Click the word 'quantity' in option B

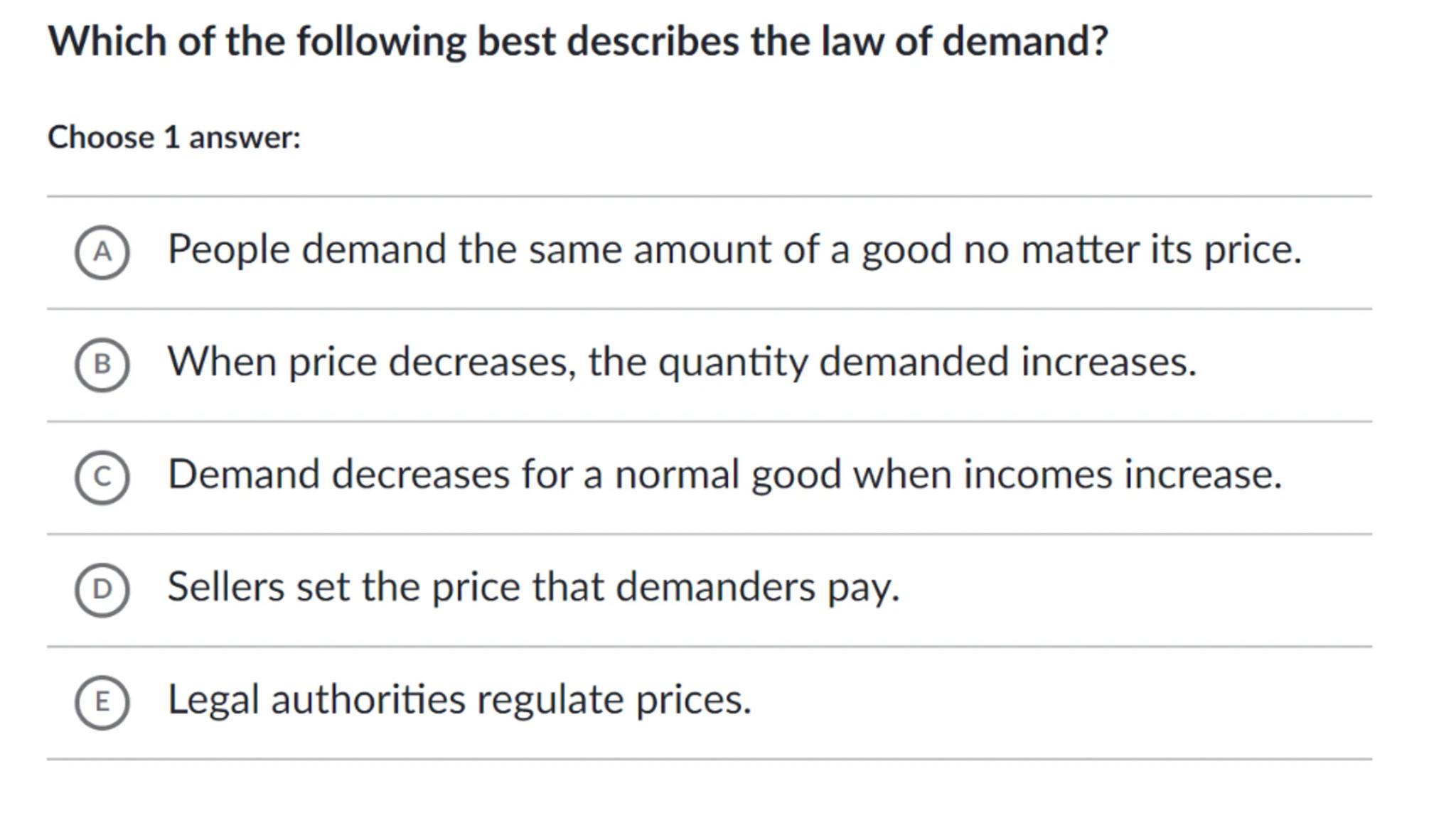732,362
